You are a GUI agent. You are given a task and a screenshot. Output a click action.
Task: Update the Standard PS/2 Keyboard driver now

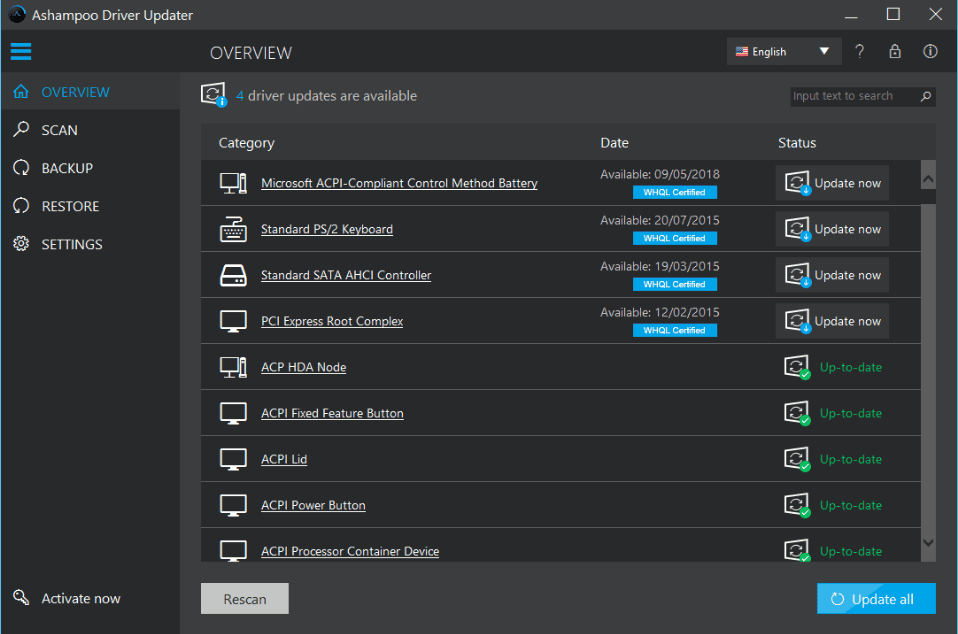[832, 229]
